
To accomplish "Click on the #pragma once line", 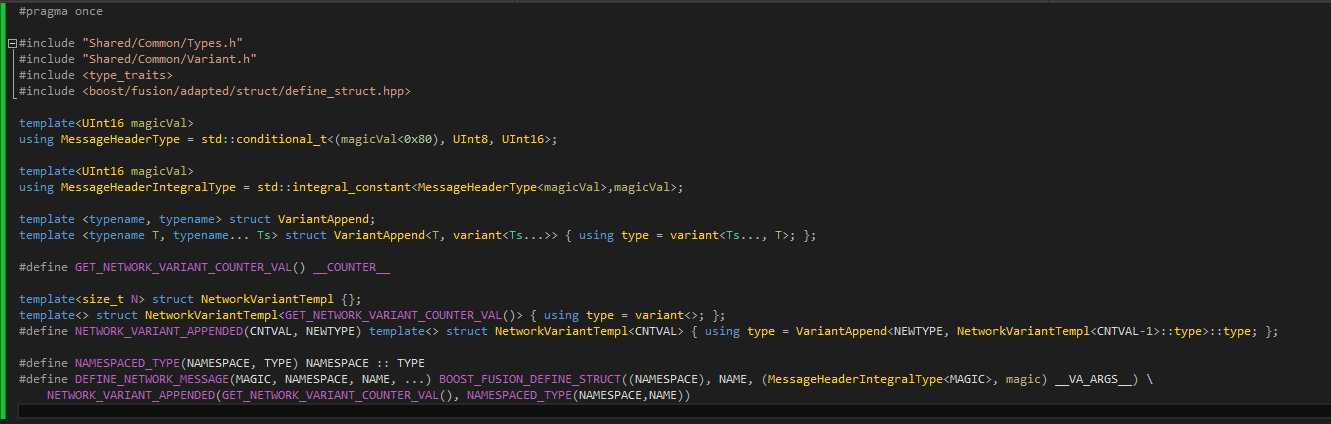I will point(60,11).
